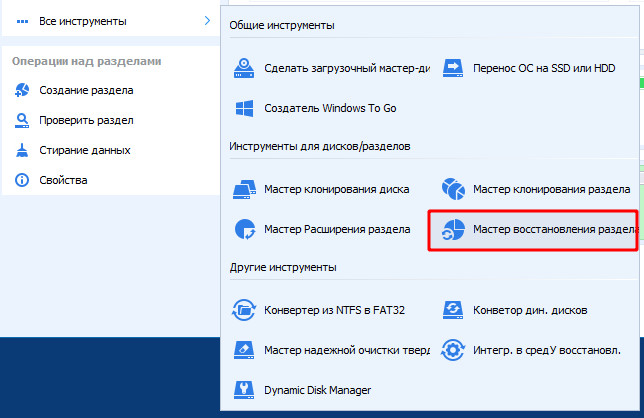
Task: Select 'Dynamic Disk Manager' text entry
Action: (318, 389)
